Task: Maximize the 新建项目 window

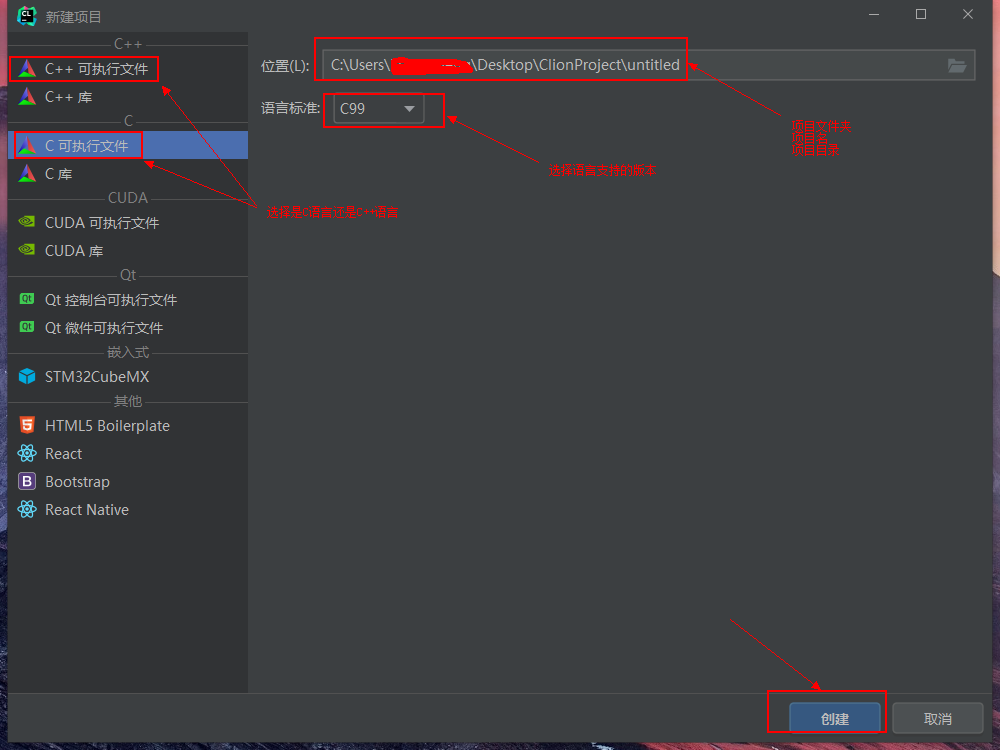Action: coord(921,15)
